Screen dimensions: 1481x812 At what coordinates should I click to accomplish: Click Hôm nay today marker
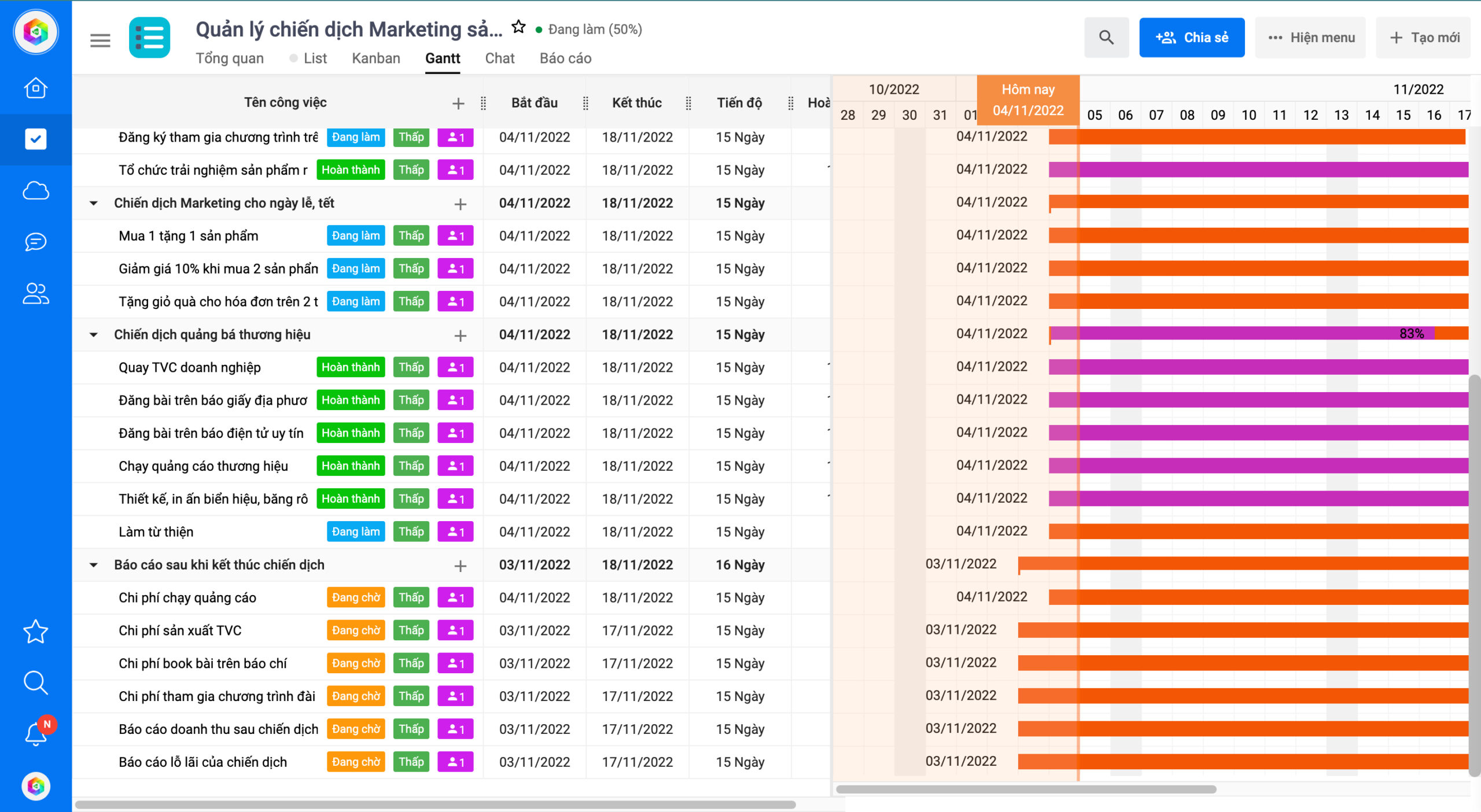[x=1028, y=99]
